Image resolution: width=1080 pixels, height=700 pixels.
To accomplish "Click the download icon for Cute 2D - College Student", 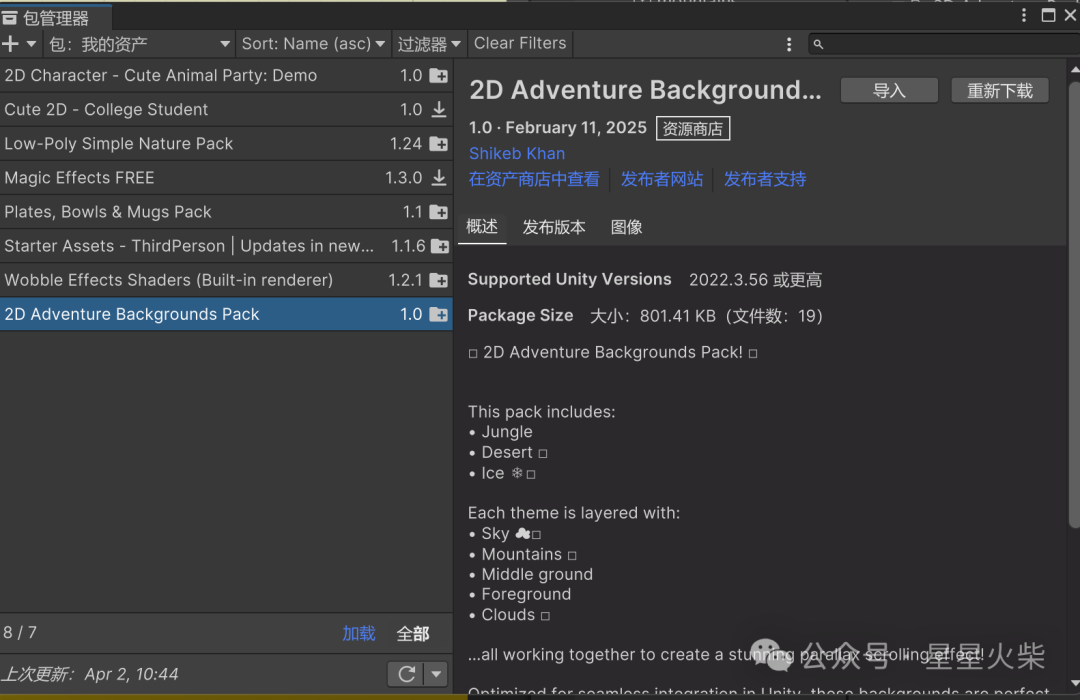I will point(439,110).
